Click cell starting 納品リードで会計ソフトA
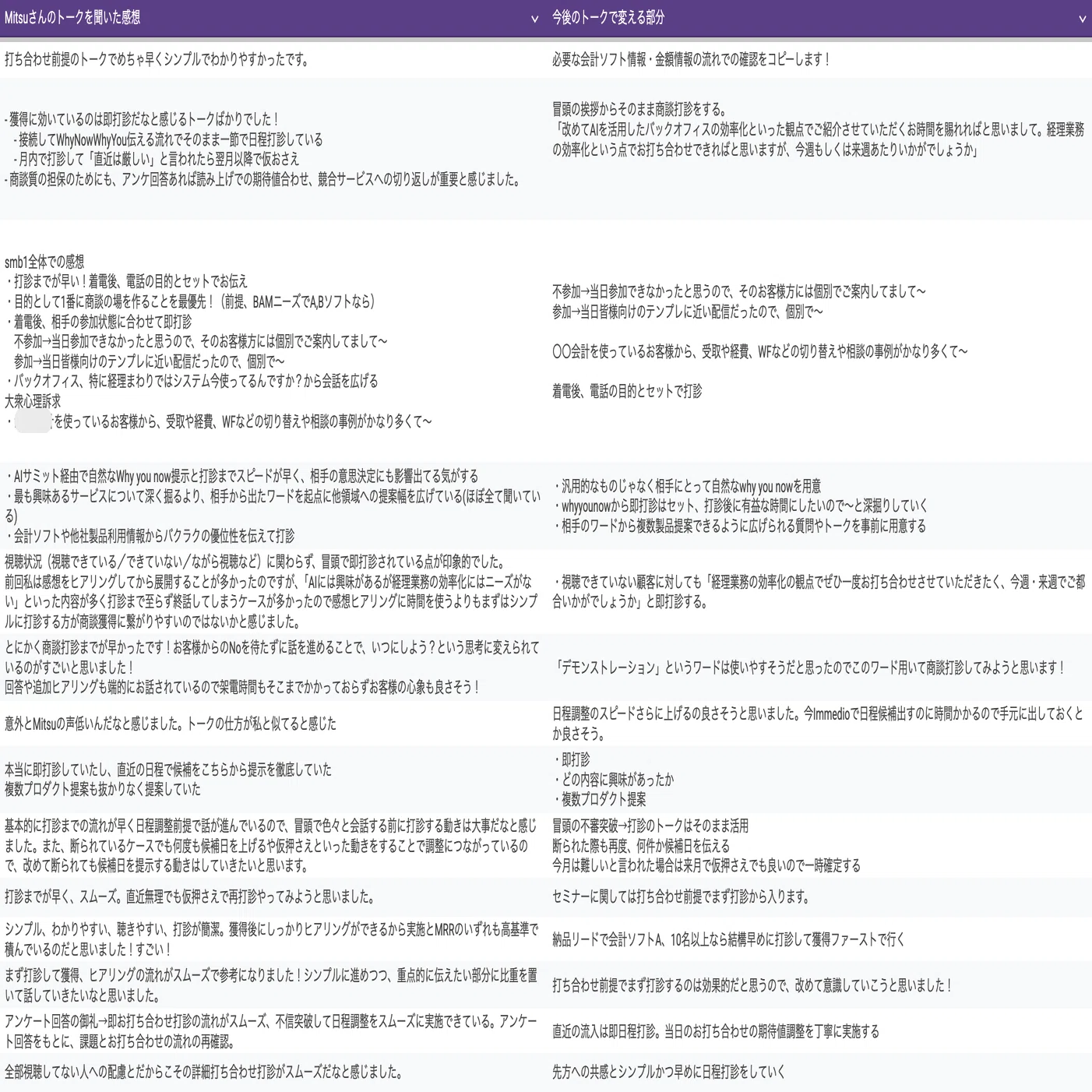The image size is (1092, 1092). pos(819,939)
